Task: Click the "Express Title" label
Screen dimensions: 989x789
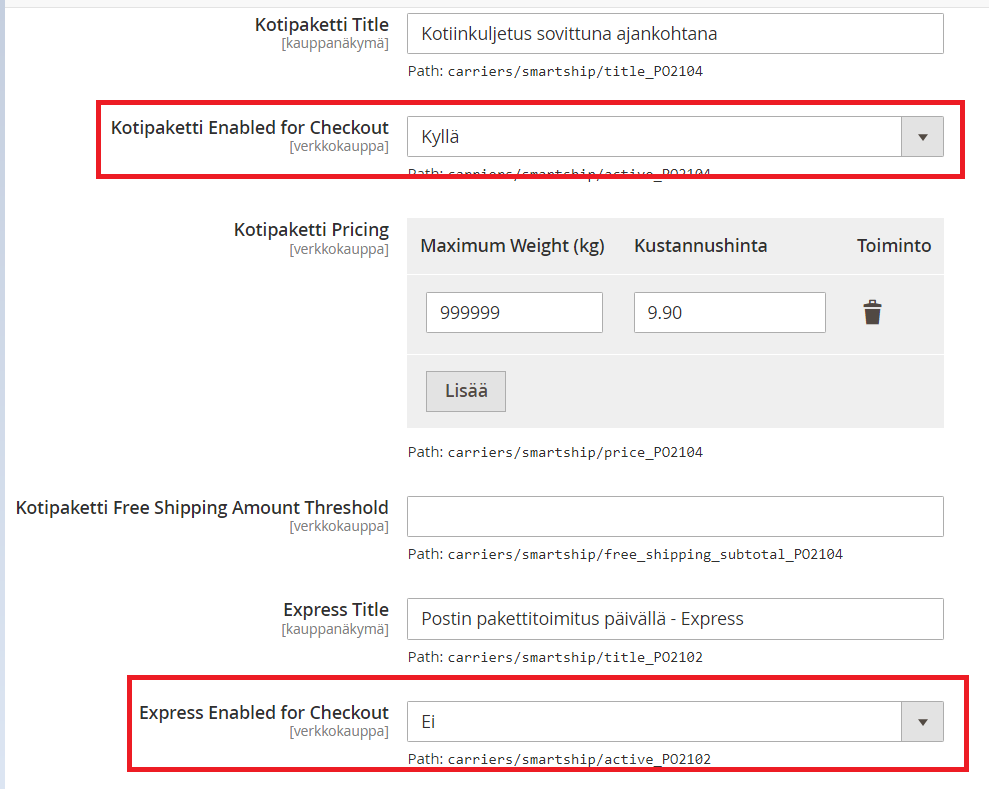Action: (x=336, y=610)
